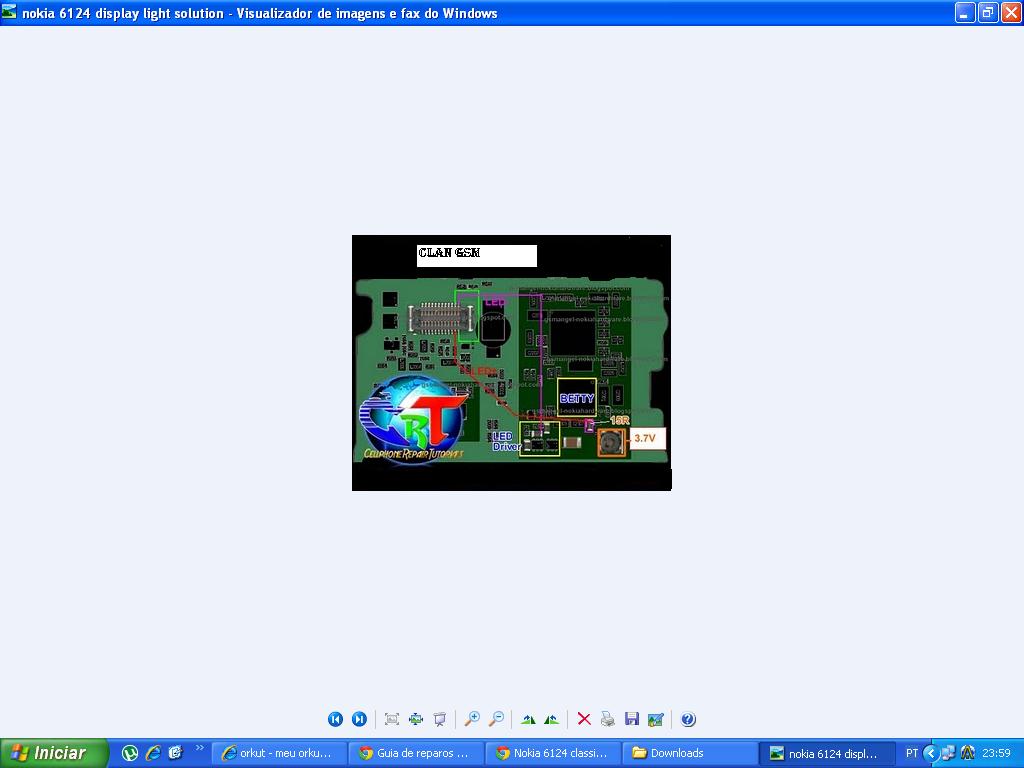1024x768 pixels.
Task: Zoom in with the magnifier plus icon
Action: coord(472,719)
